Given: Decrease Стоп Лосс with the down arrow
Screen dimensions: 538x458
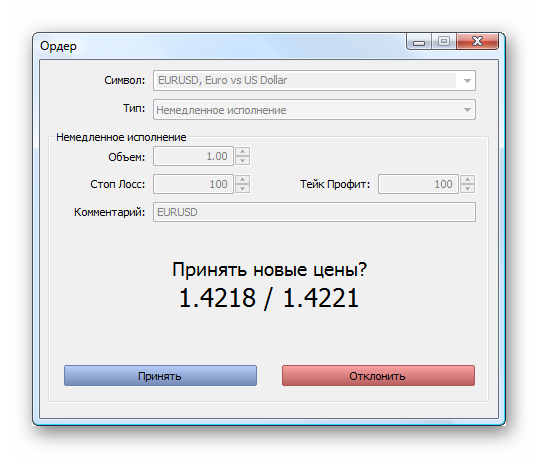Looking at the screenshot, I should [243, 189].
